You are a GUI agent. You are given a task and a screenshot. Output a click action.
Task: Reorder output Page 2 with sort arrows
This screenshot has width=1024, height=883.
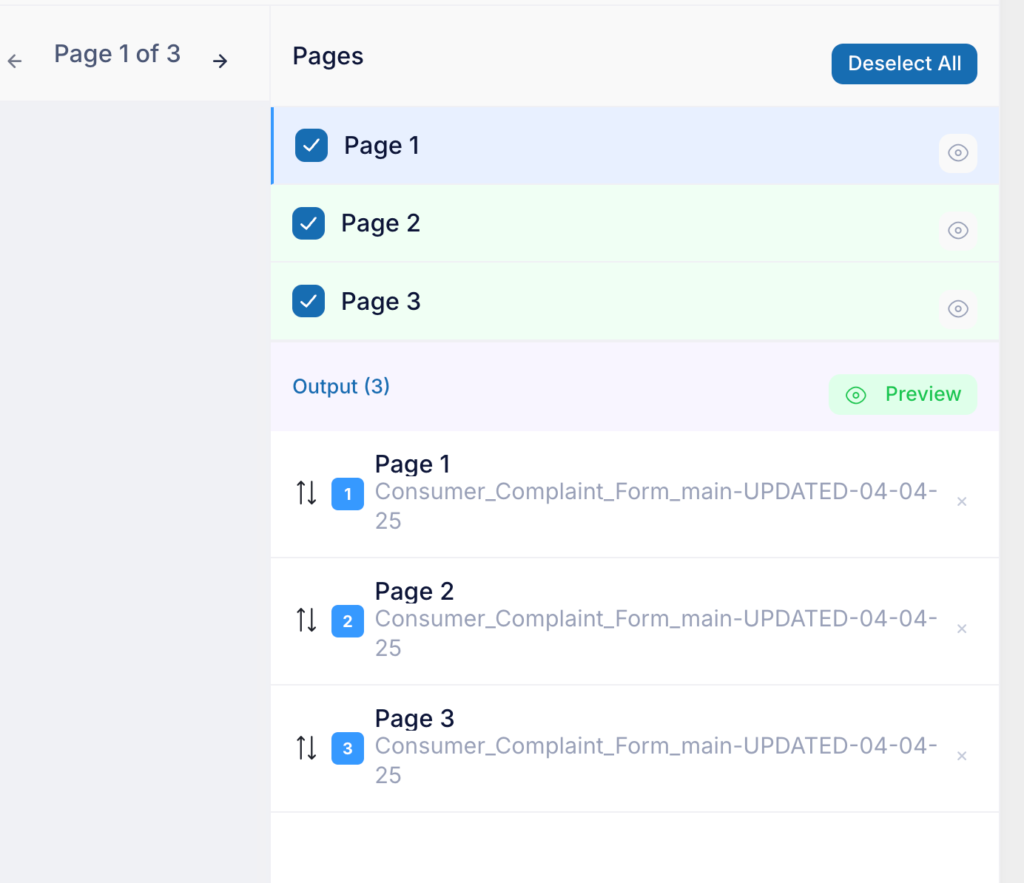coord(306,620)
